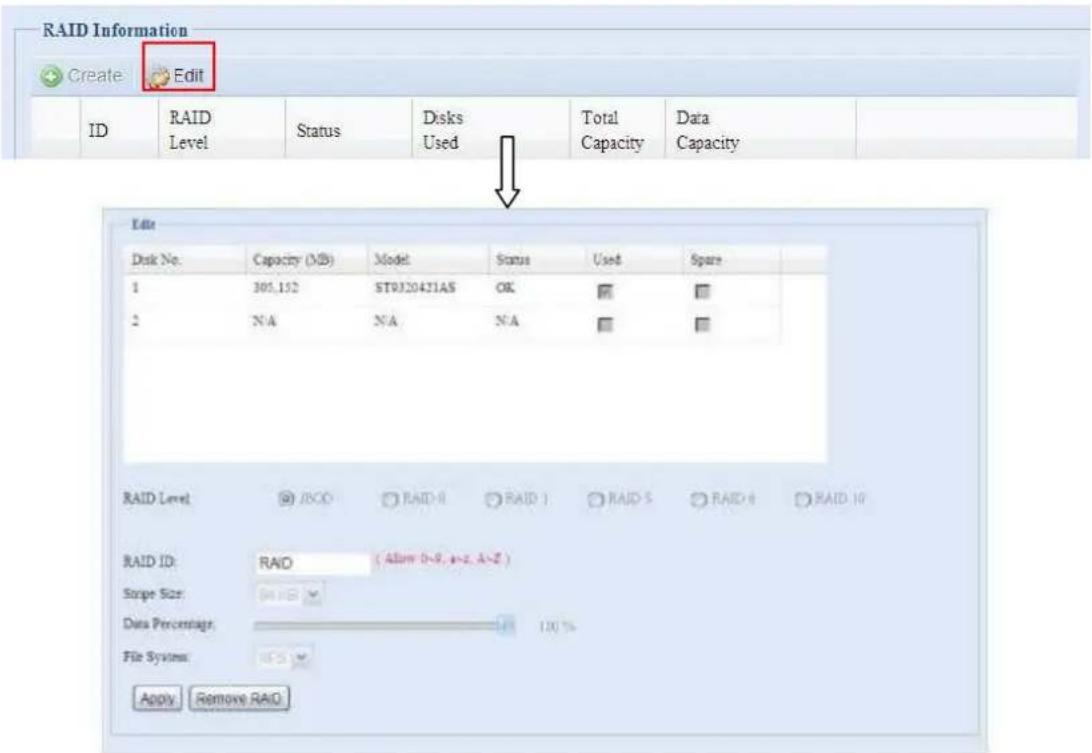
Task: Select the RAID 10 radio button
Action: coord(802,499)
